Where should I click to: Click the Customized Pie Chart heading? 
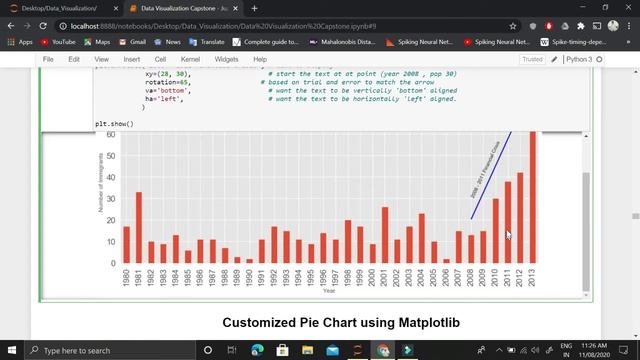(x=341, y=322)
